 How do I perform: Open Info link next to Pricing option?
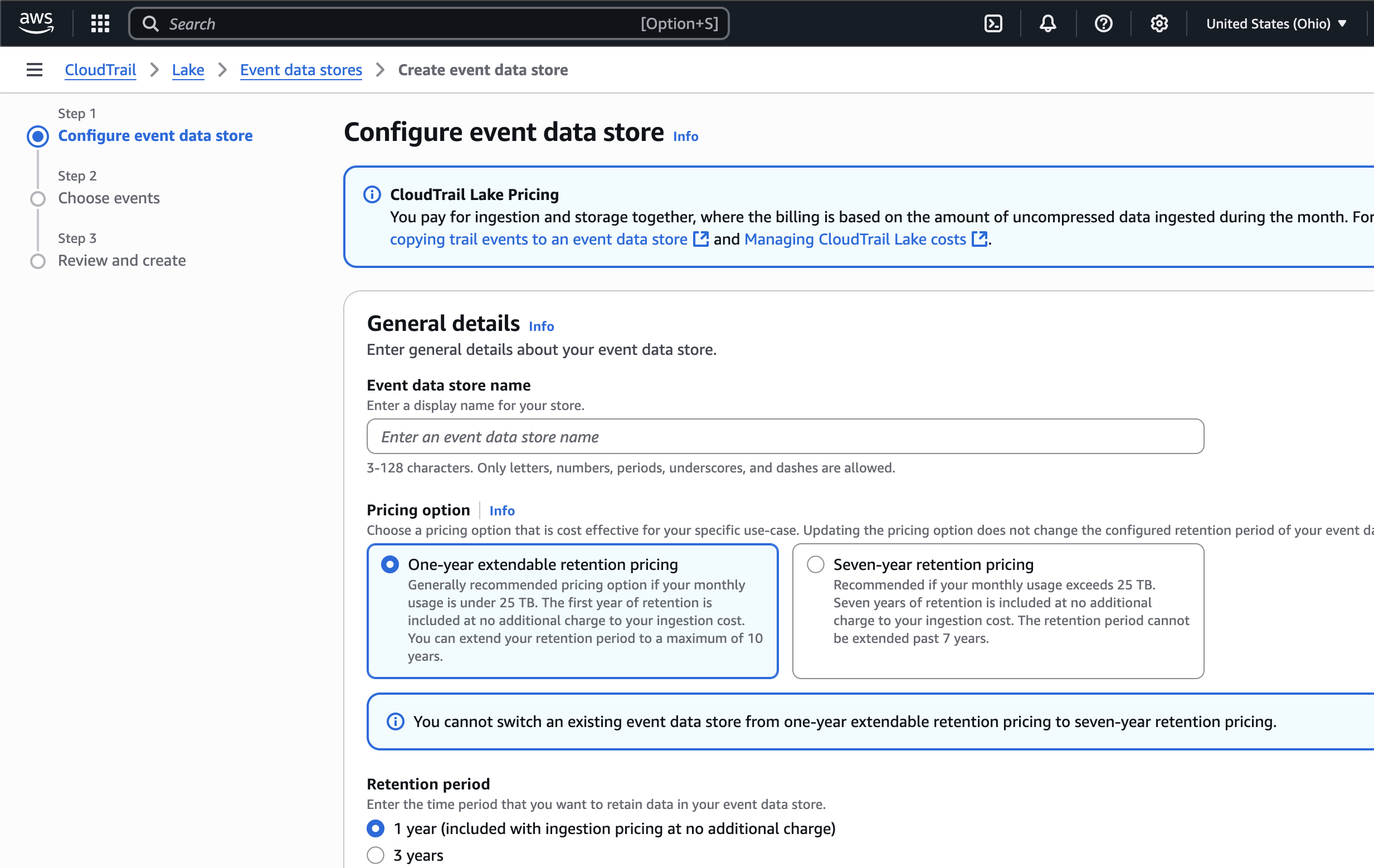tap(501, 510)
